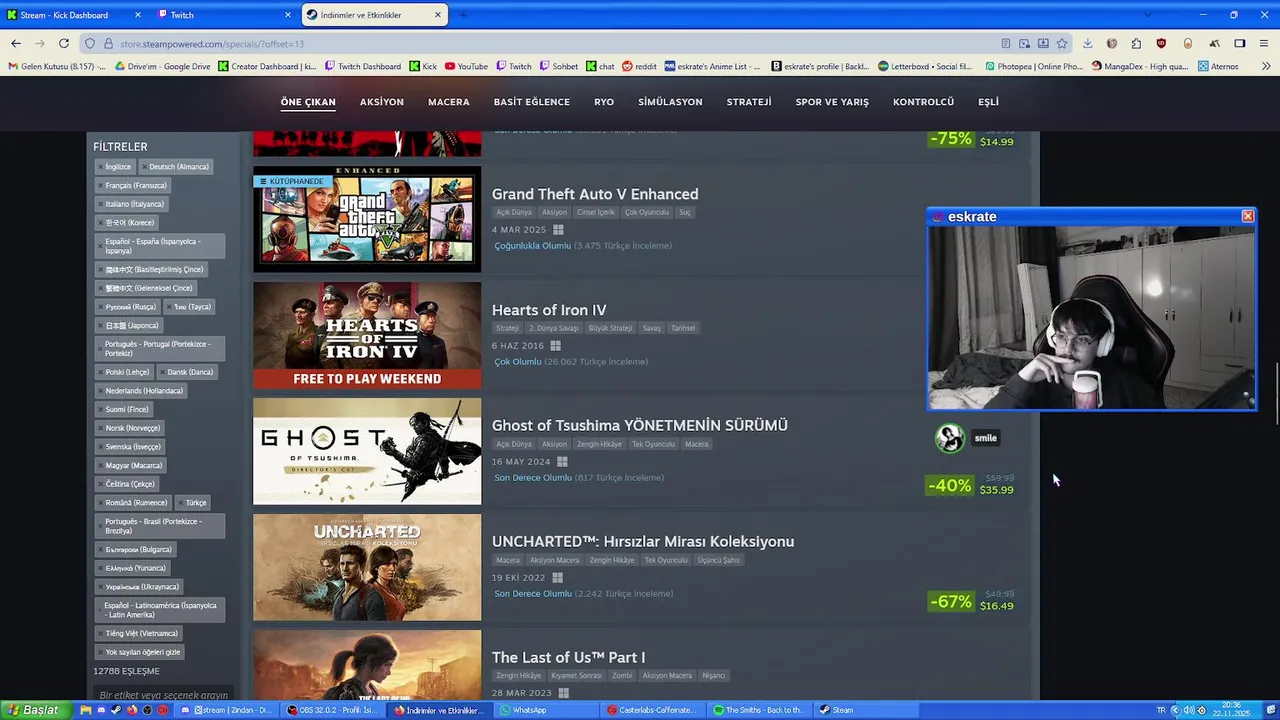Switch to the Twitch browser tab
The height and width of the screenshot is (720, 1280).
(225, 15)
